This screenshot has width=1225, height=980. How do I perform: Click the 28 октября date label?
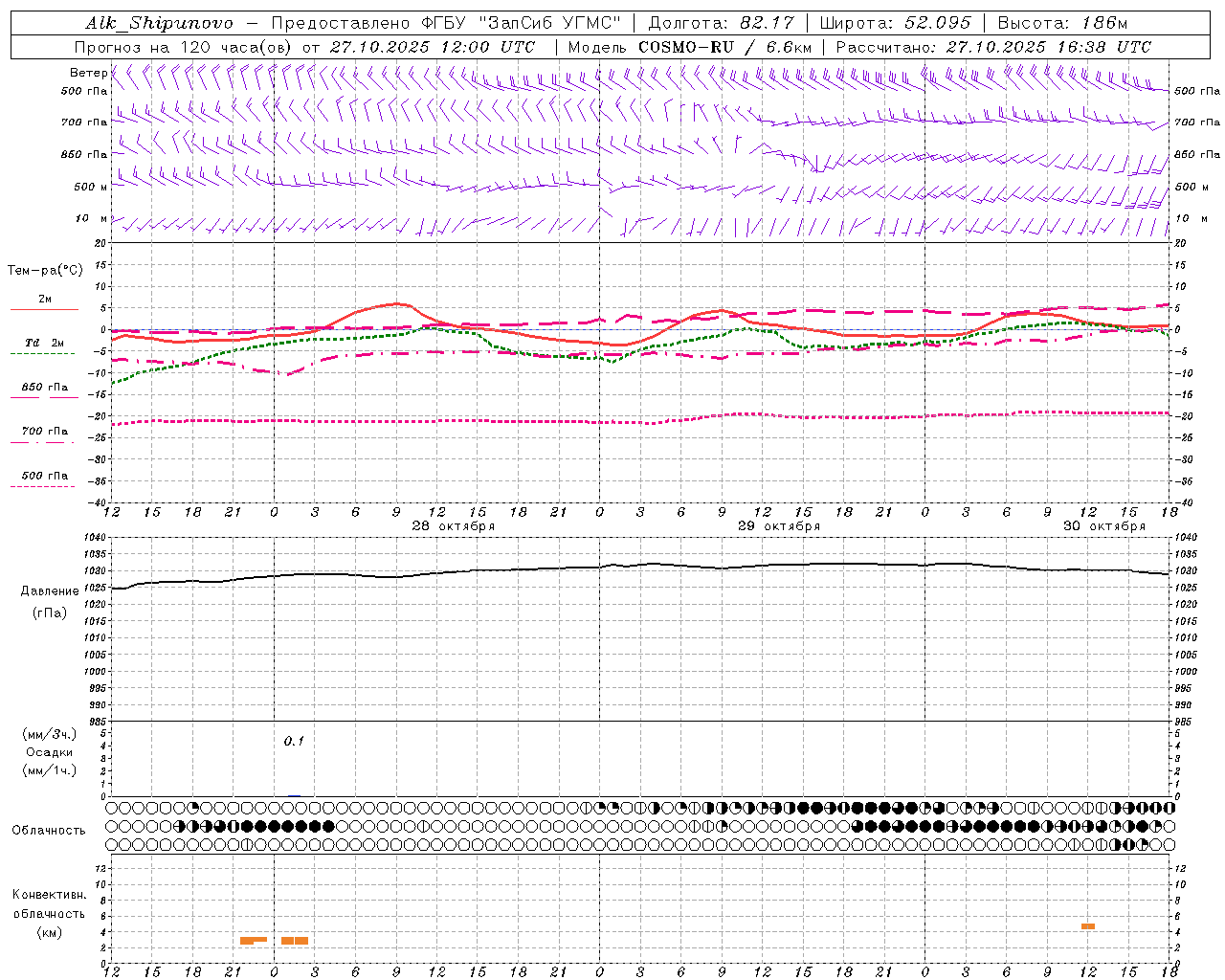point(454,526)
